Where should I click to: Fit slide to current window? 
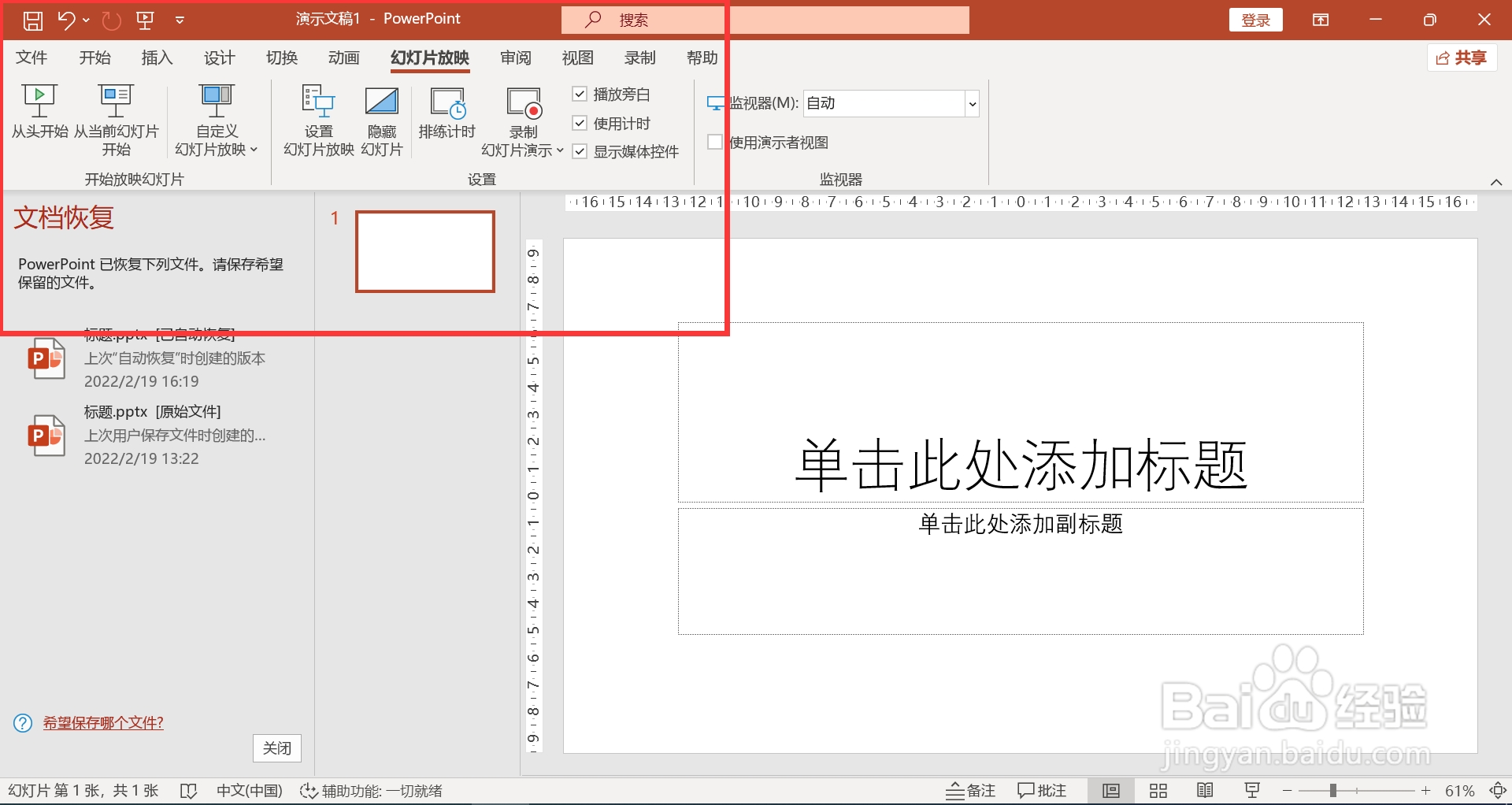click(1498, 791)
